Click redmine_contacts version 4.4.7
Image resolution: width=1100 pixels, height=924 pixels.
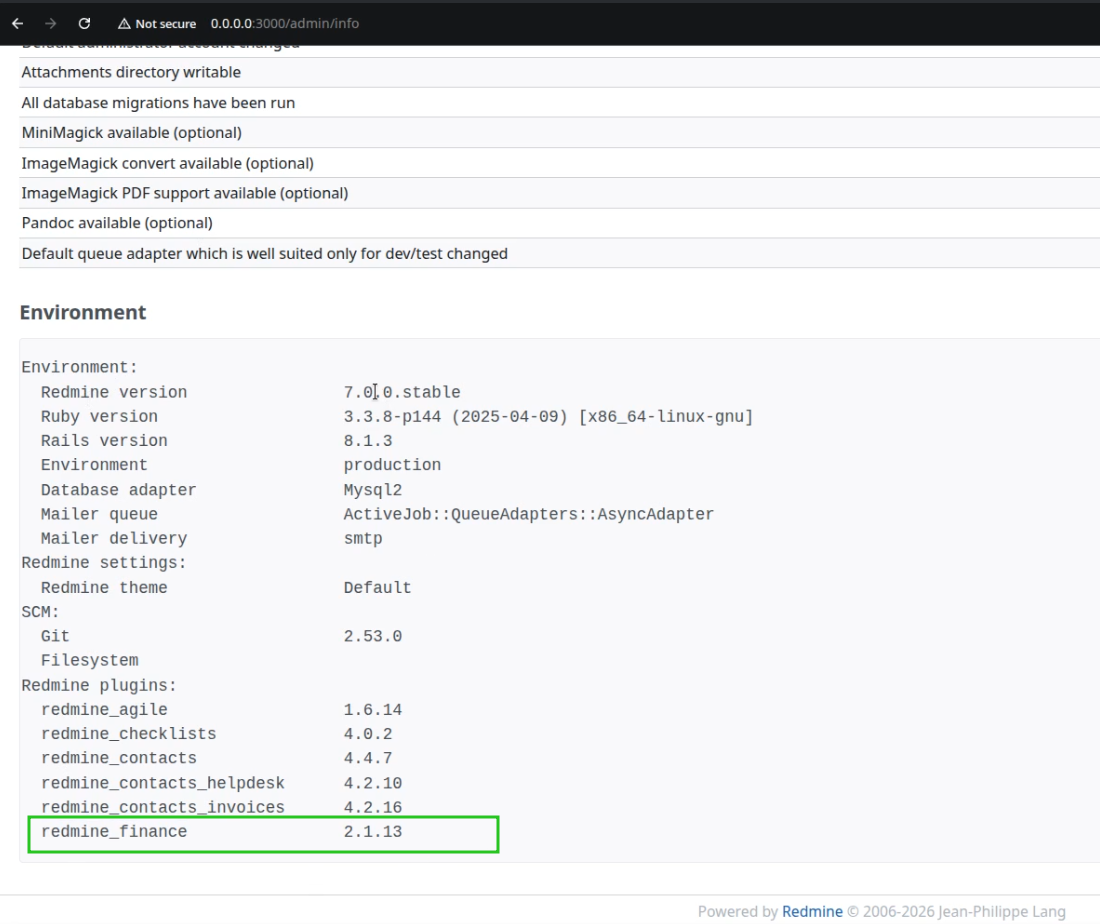(368, 758)
